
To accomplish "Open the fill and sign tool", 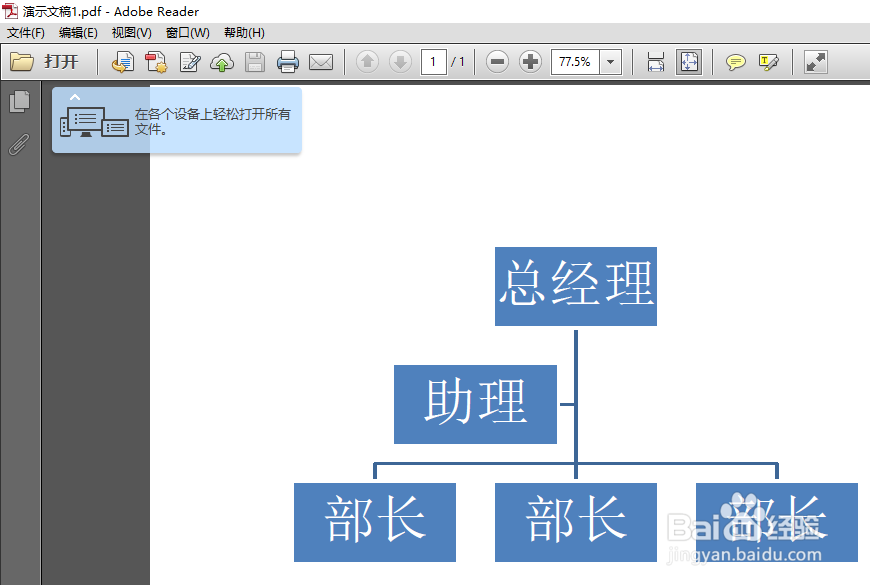I will coord(190,62).
